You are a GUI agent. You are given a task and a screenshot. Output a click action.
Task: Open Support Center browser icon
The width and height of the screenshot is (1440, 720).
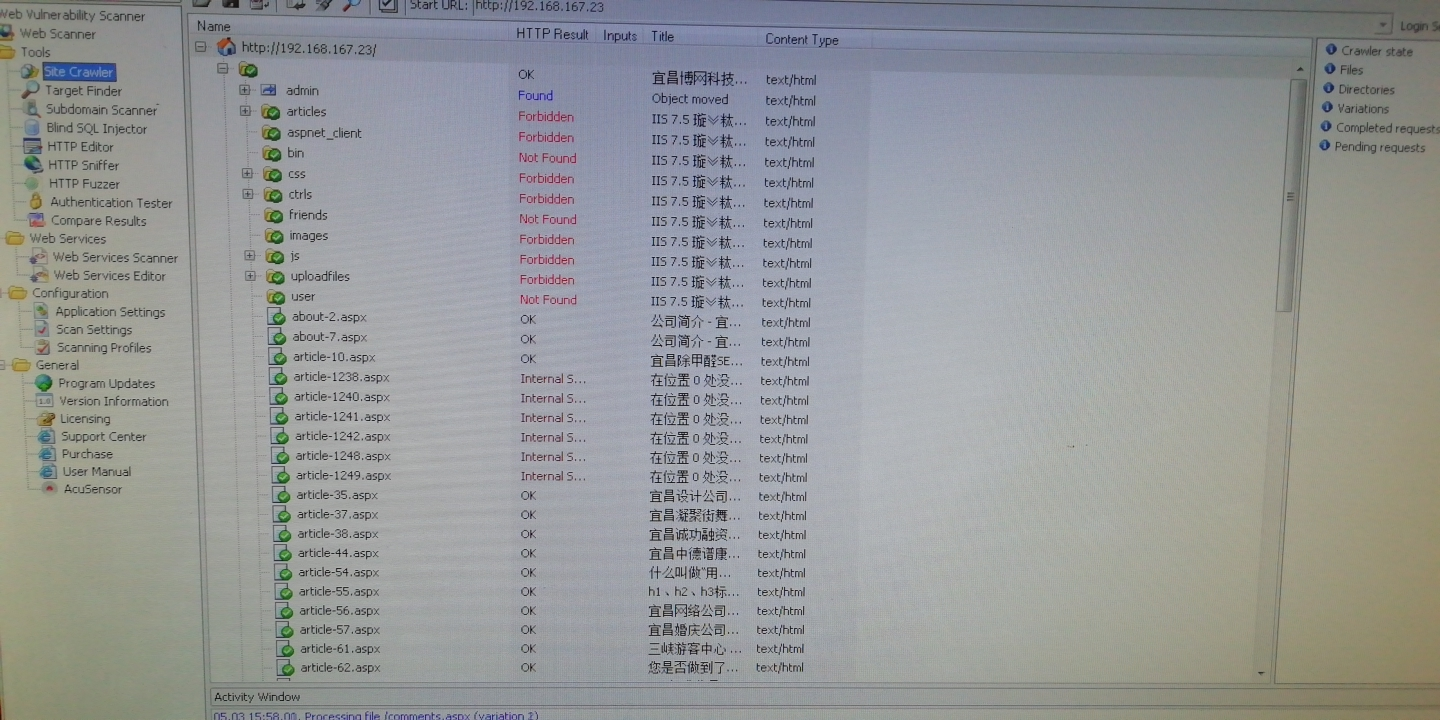tap(47, 436)
